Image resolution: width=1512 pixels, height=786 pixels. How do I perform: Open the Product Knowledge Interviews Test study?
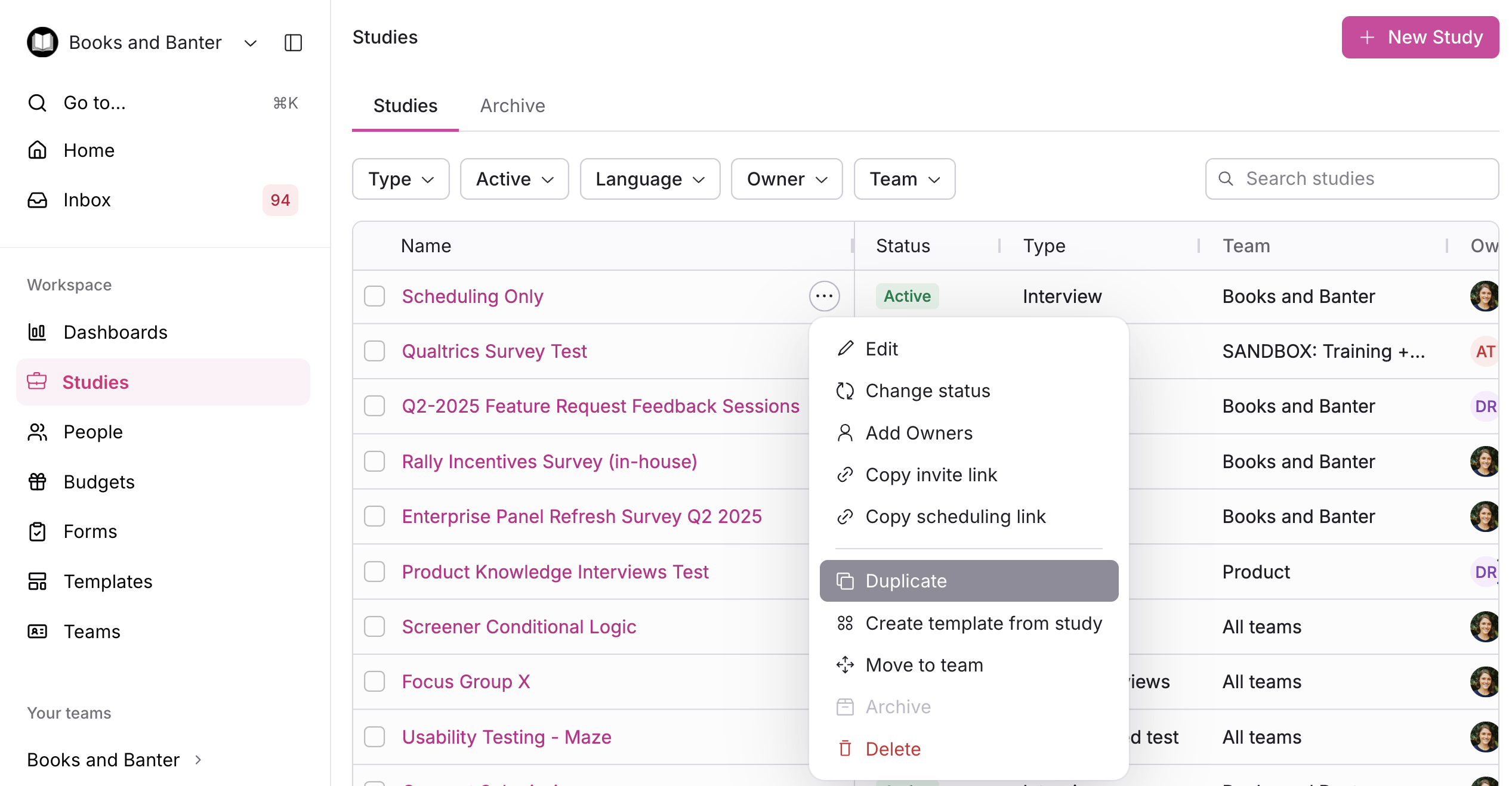point(555,572)
